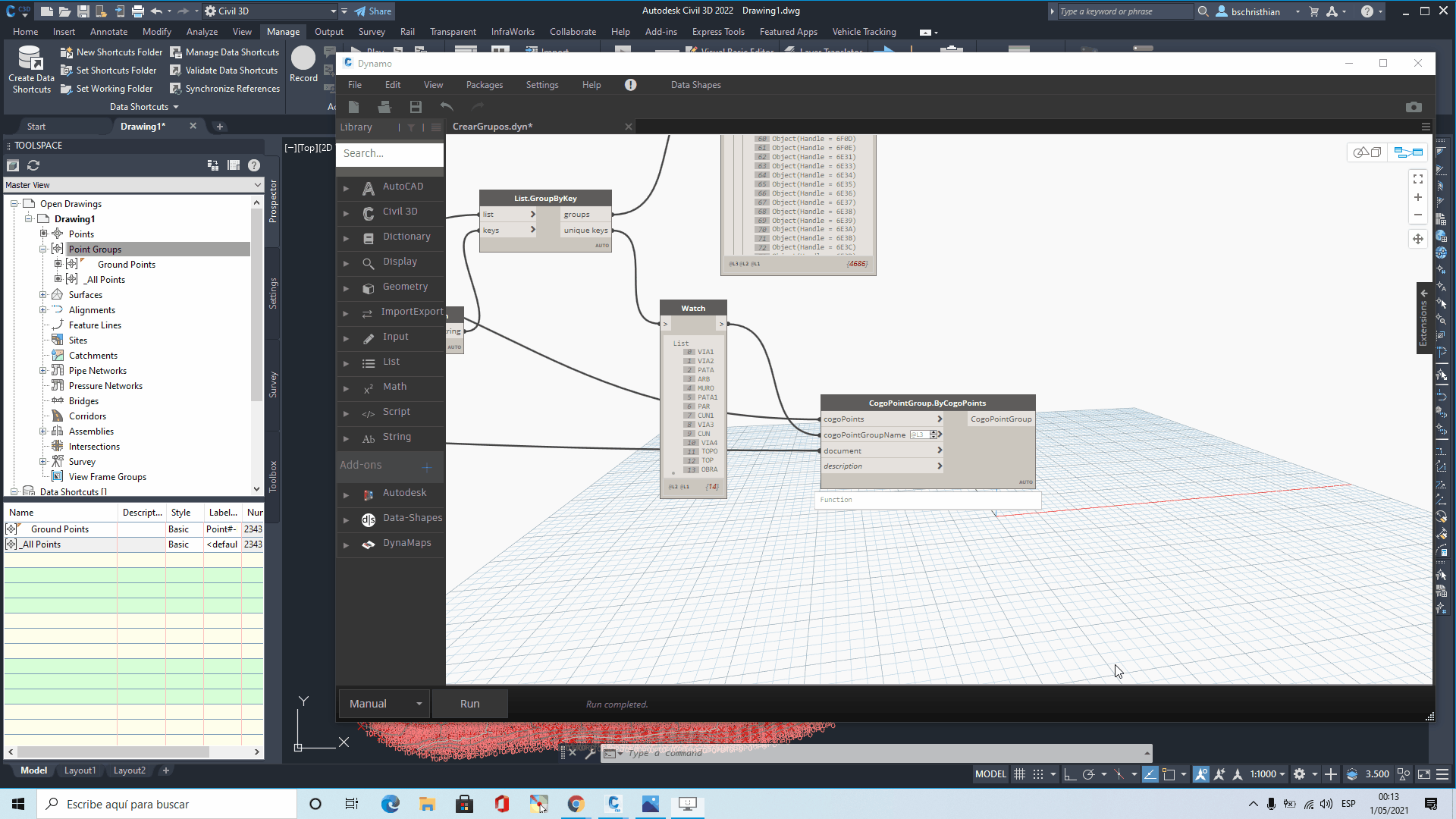Click the Extensions sidebar tab in Dynamo
Screen dimensions: 1456x819
pos(1424,318)
